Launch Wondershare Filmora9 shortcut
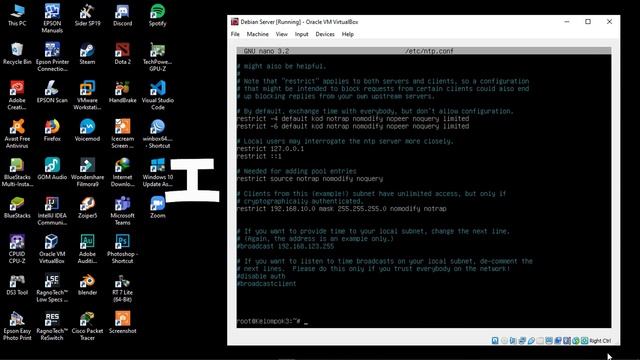The image size is (640, 360). [87, 172]
